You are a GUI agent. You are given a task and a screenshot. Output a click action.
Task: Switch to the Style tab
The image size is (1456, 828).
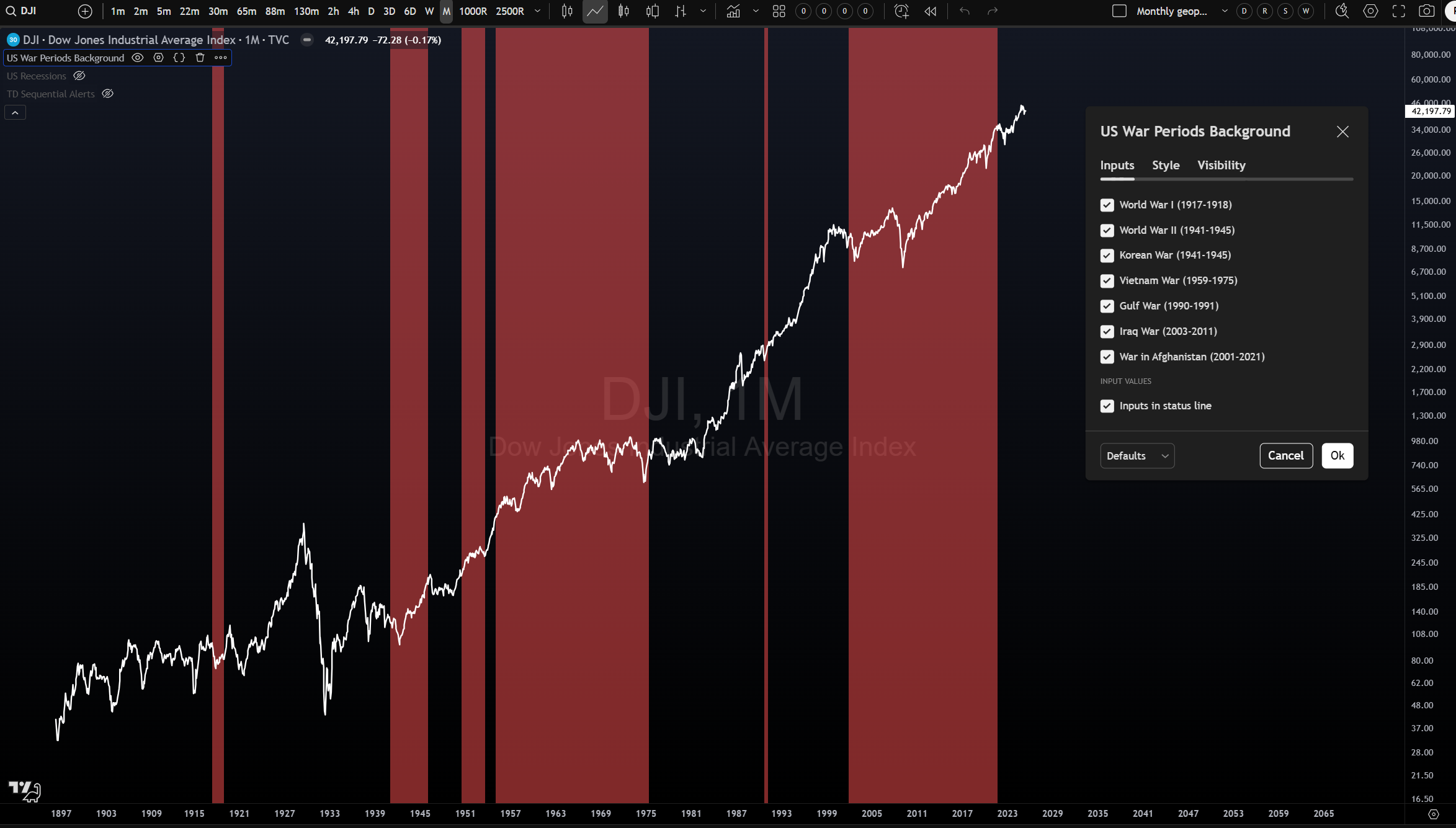pos(1165,166)
